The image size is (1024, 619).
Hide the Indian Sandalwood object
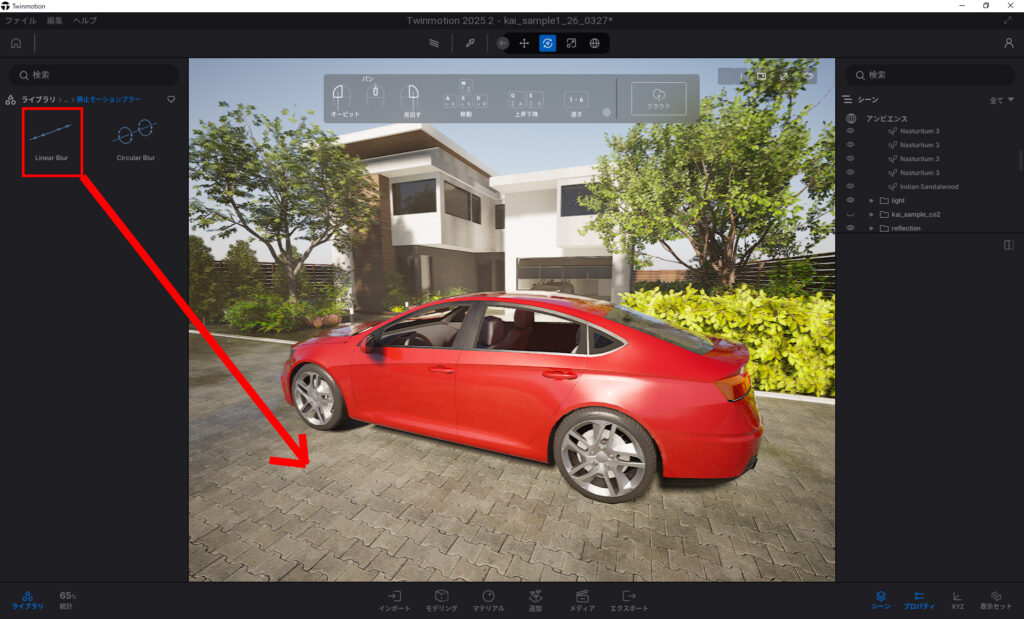pyautogui.click(x=850, y=187)
